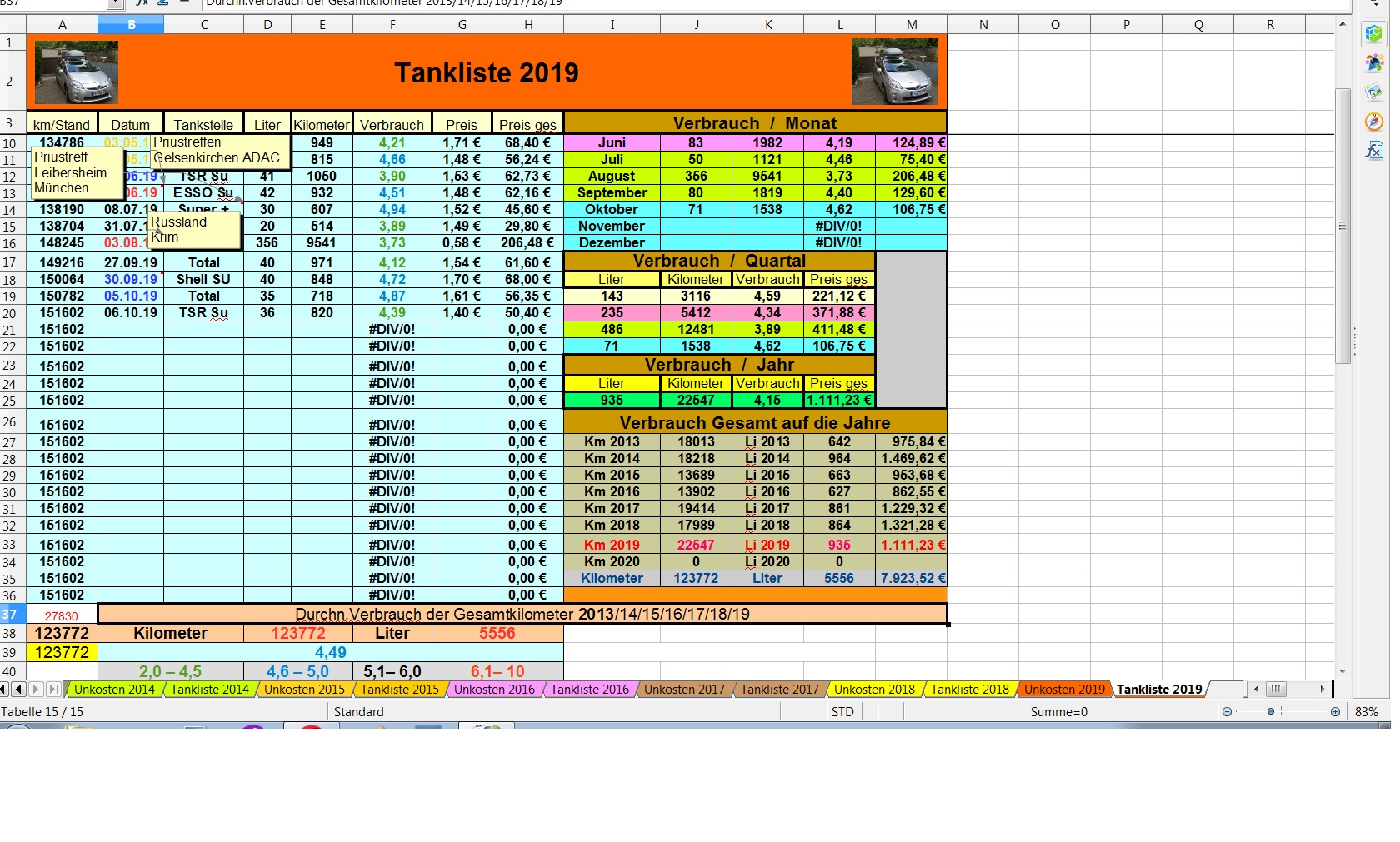Open the Name Box dropdown arrow

(x=117, y=3)
